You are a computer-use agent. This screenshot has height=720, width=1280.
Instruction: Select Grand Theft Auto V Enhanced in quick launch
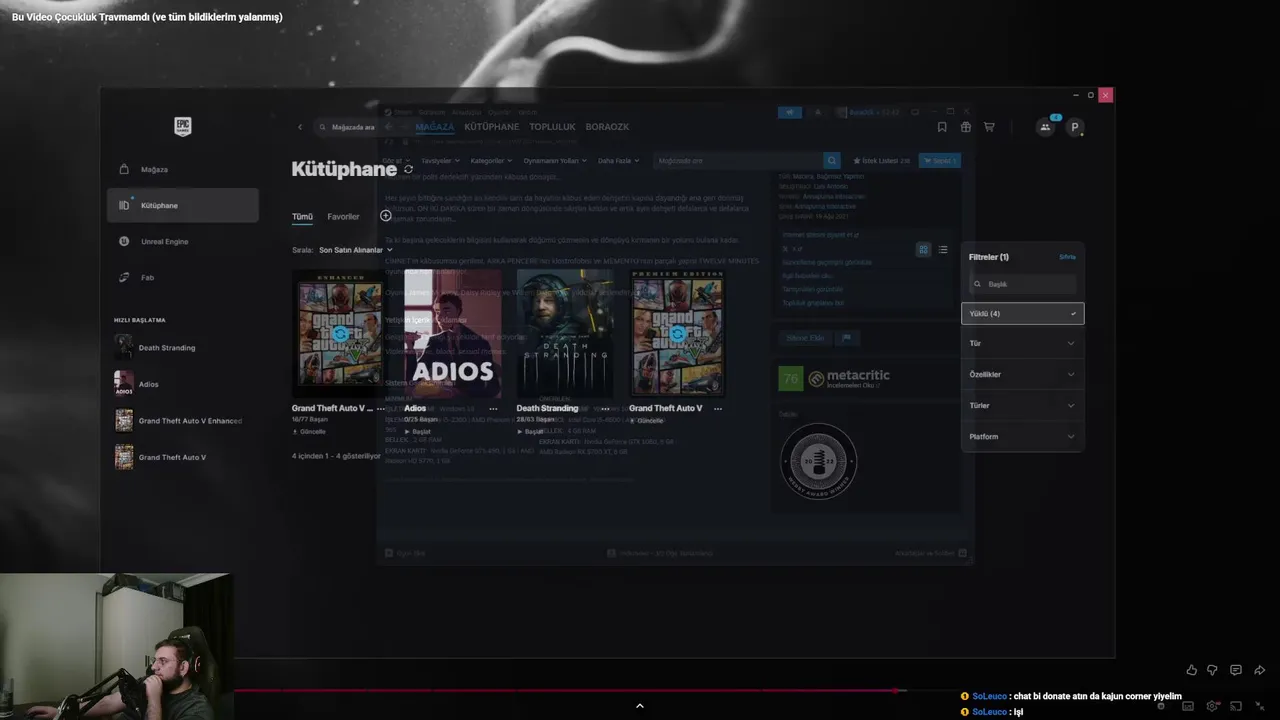pos(178,421)
